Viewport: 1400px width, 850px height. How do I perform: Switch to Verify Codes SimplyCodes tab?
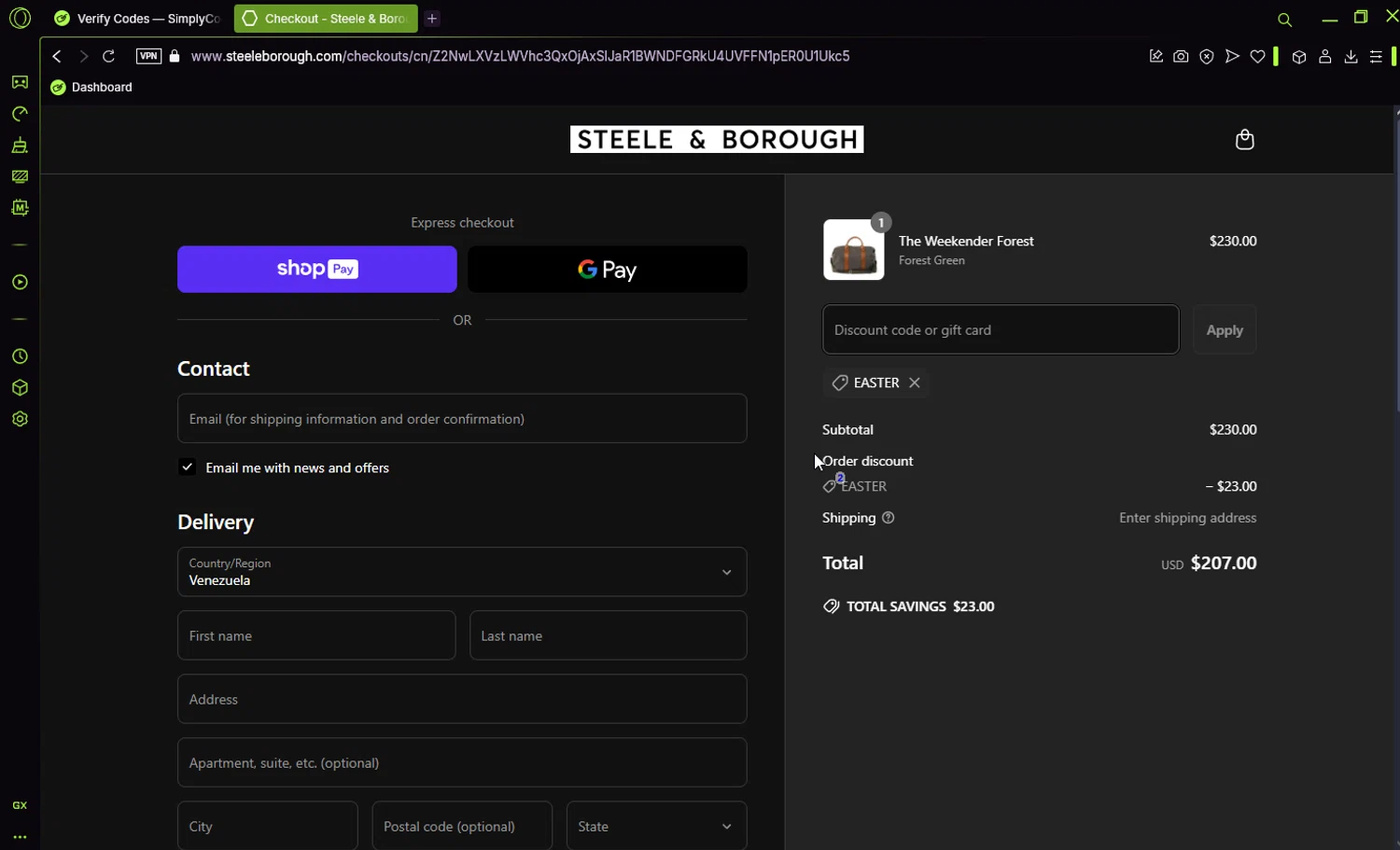click(x=137, y=19)
